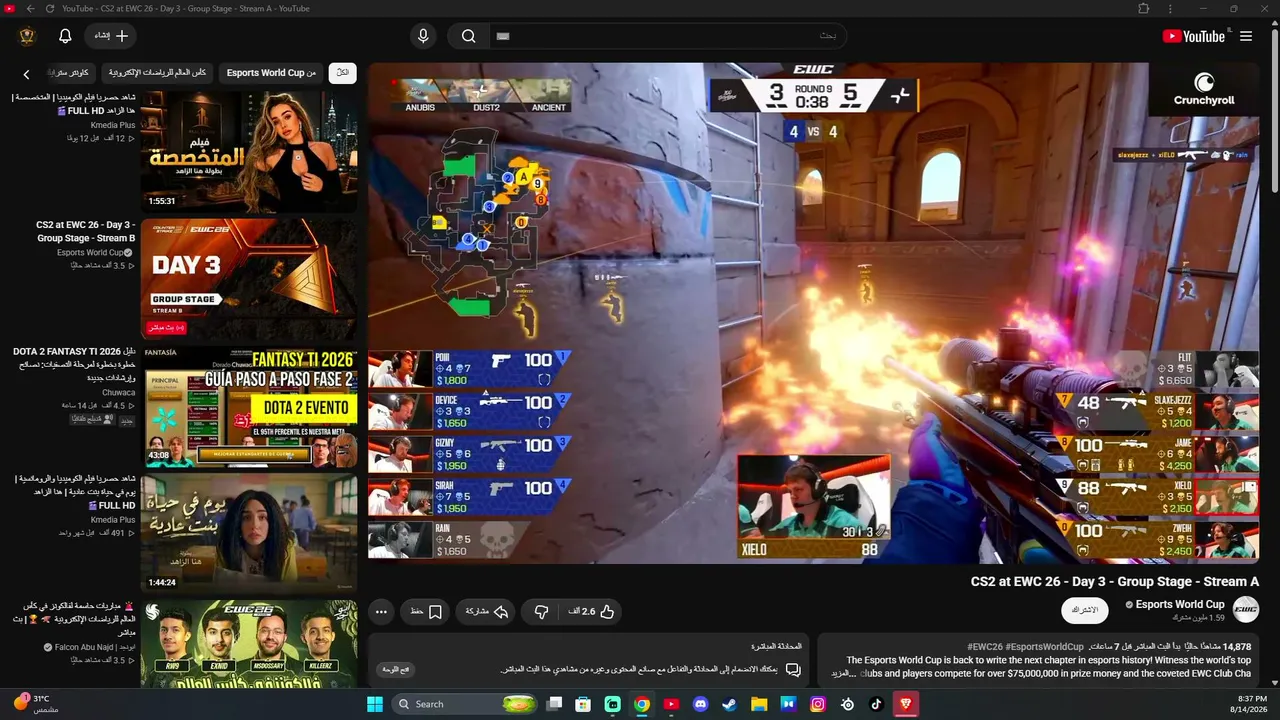The image size is (1280, 720).
Task: Save the video to a playlist
Action: click(x=426, y=612)
